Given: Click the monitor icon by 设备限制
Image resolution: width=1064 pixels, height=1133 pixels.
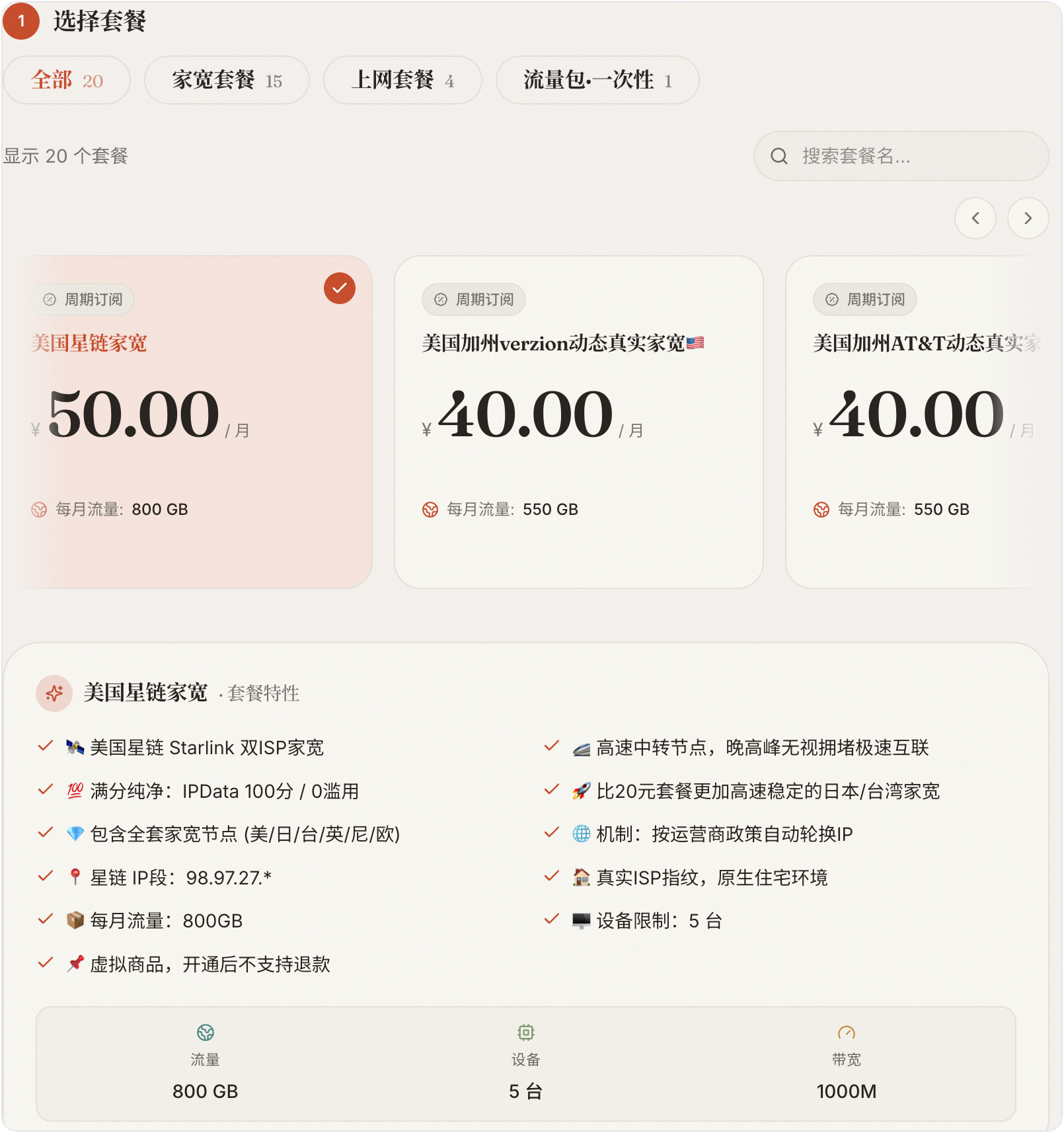Looking at the screenshot, I should pos(582,921).
